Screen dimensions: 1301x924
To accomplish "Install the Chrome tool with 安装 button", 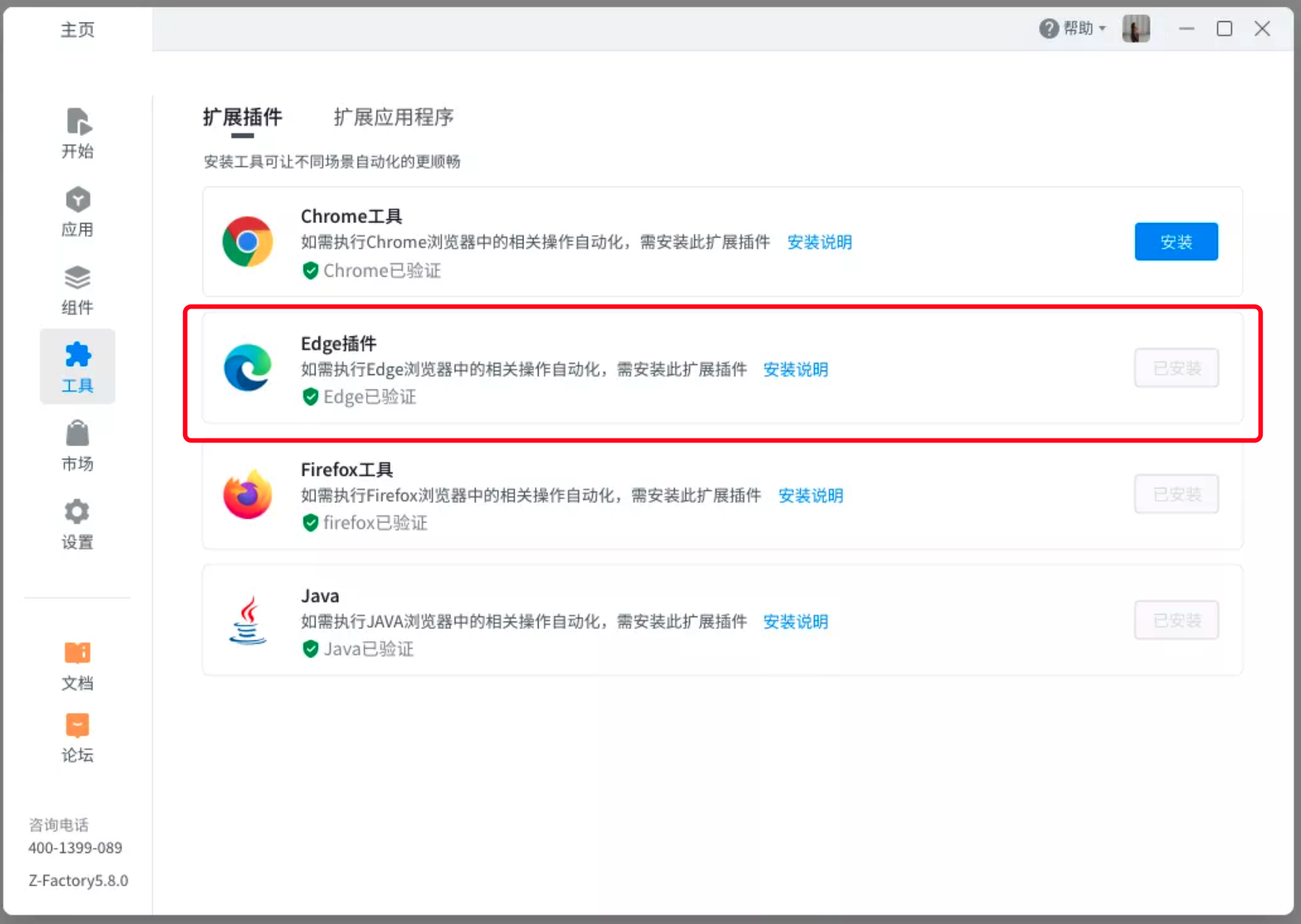I will [x=1175, y=242].
